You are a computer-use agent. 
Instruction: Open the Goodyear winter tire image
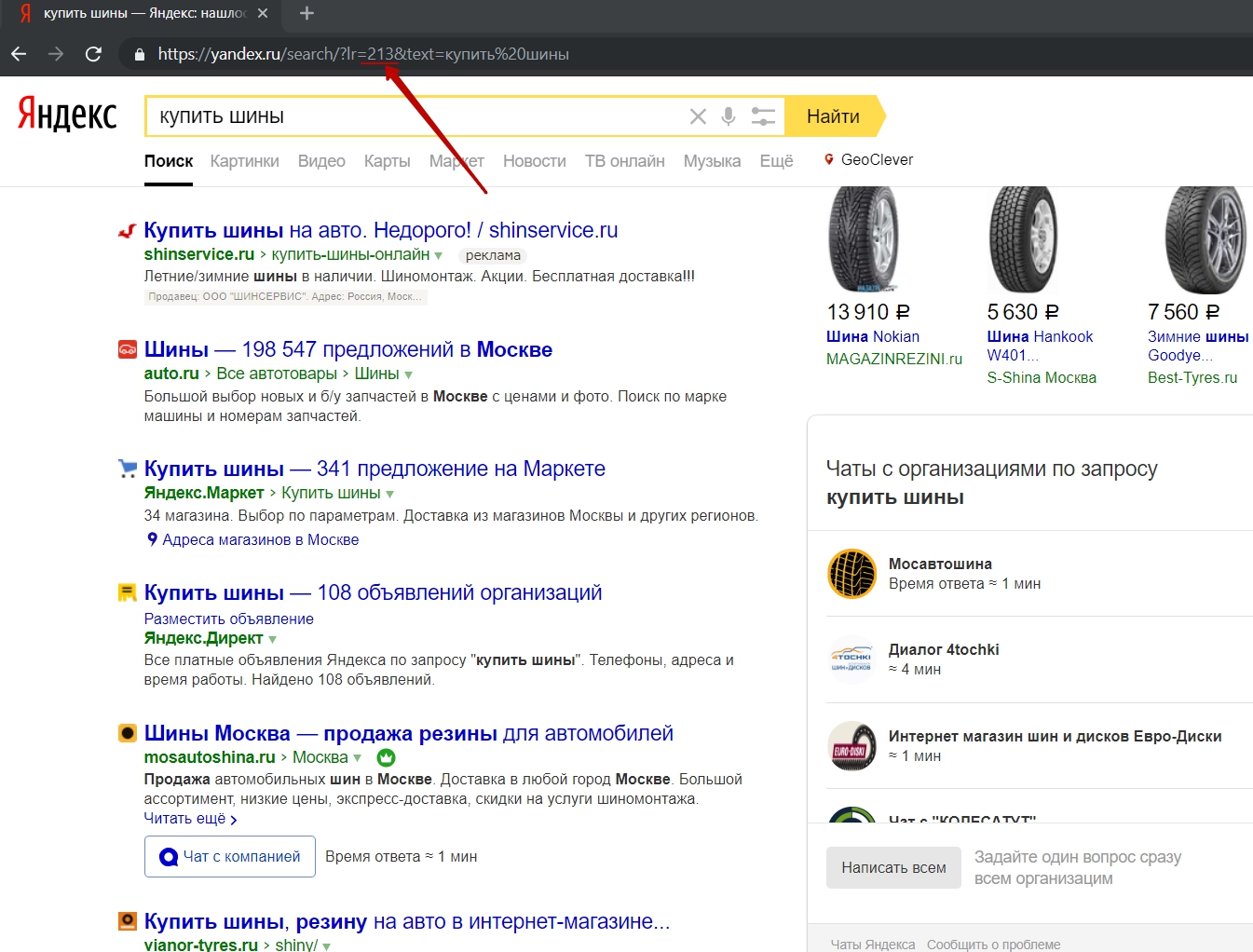click(1205, 239)
